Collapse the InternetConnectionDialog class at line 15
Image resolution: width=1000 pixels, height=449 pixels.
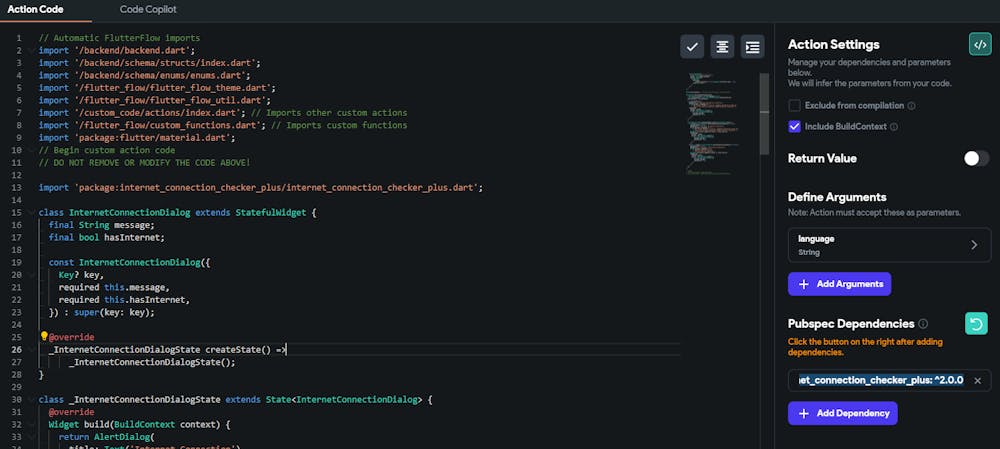click(x=31, y=213)
